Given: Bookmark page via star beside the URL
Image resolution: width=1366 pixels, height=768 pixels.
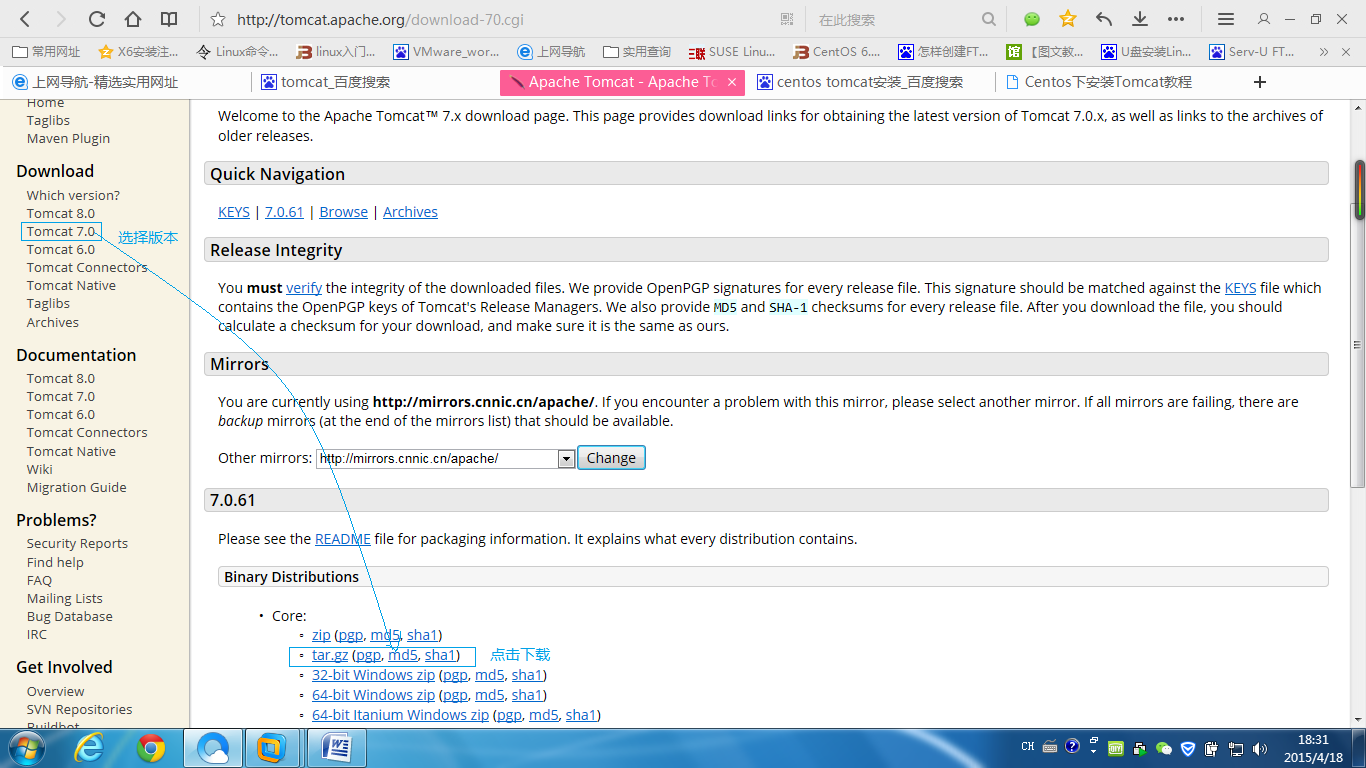Looking at the screenshot, I should coord(218,19).
